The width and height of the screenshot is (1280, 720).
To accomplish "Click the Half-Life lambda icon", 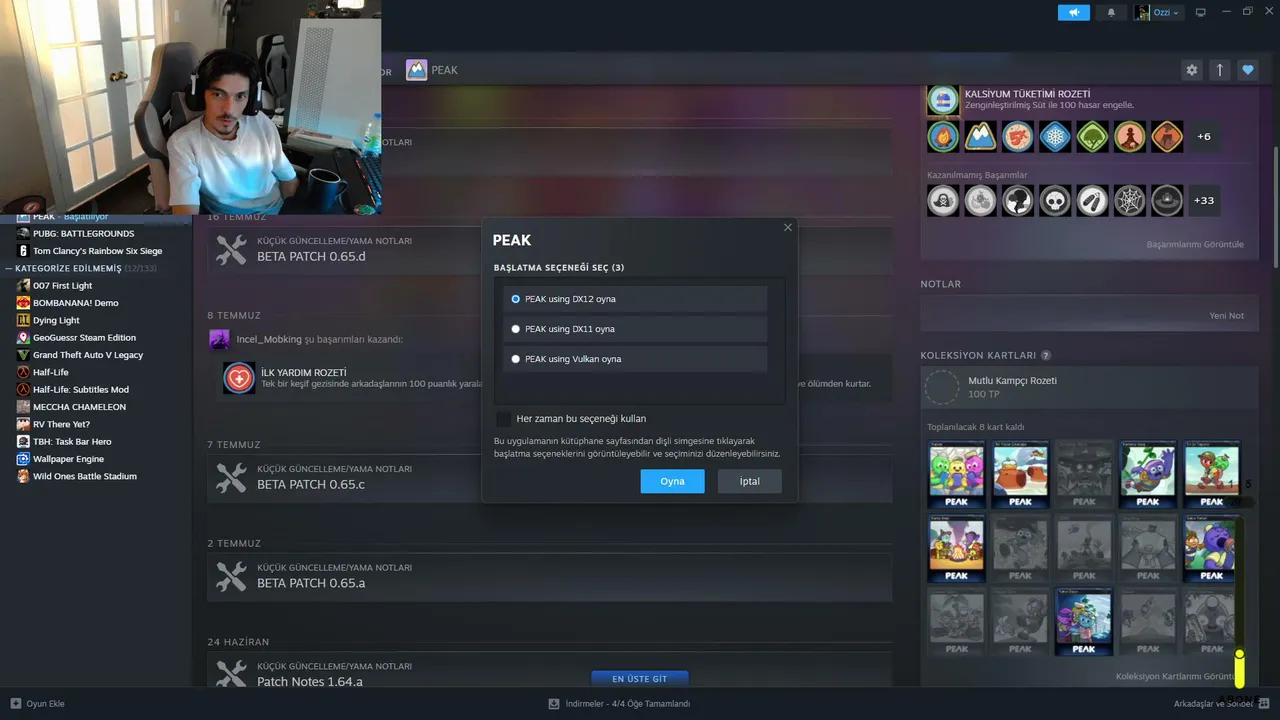I will (x=23, y=372).
